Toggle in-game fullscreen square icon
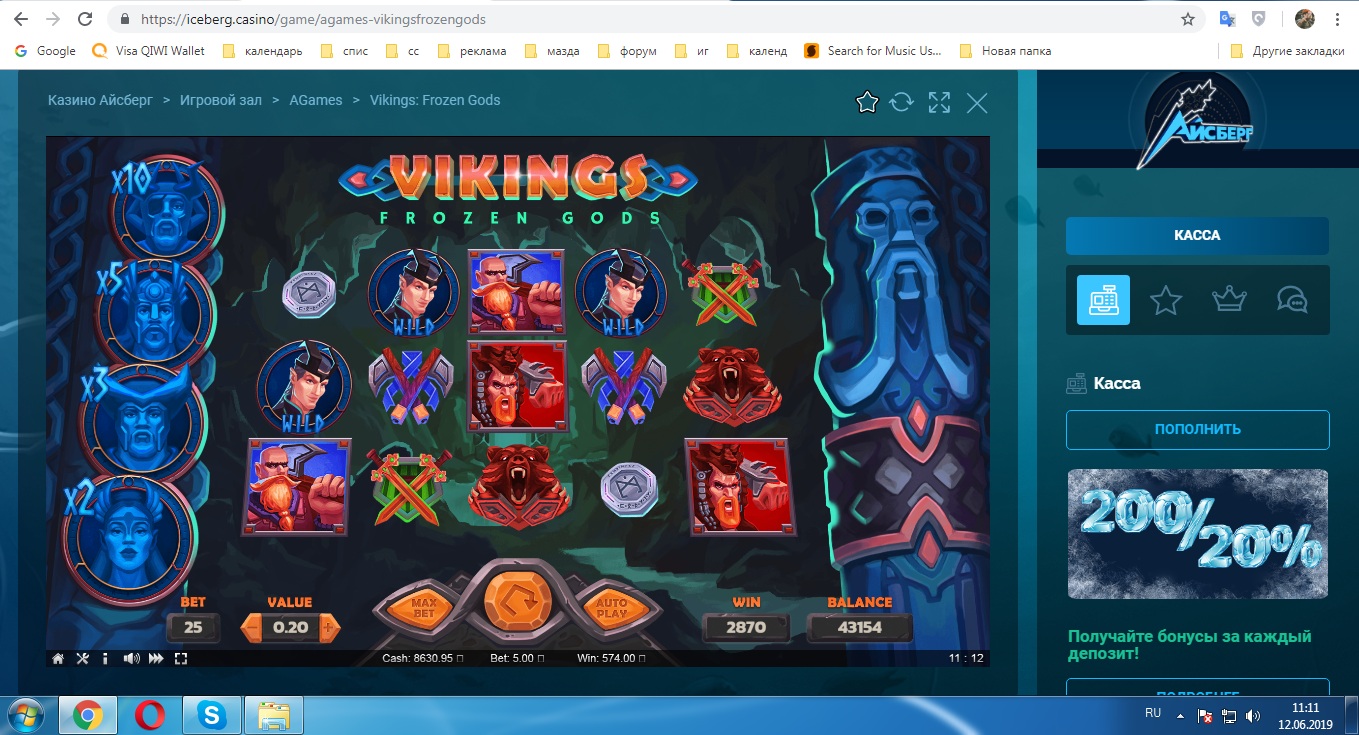The image size is (1359, 735). (x=181, y=658)
